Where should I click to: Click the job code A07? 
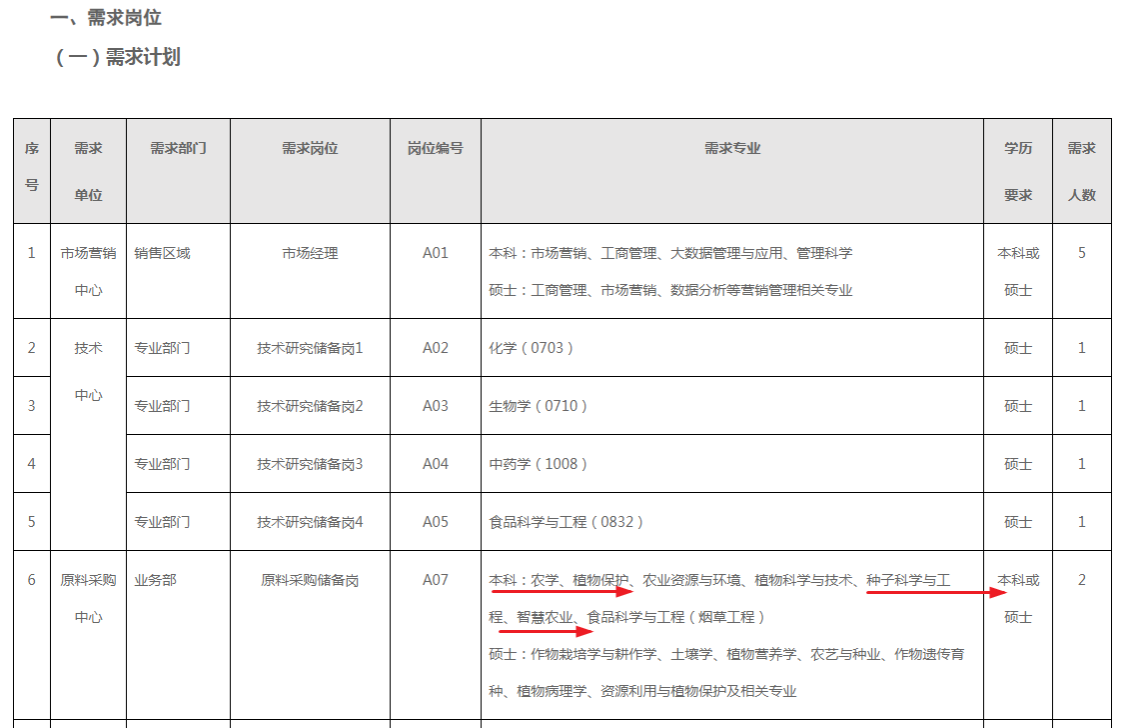(x=435, y=580)
